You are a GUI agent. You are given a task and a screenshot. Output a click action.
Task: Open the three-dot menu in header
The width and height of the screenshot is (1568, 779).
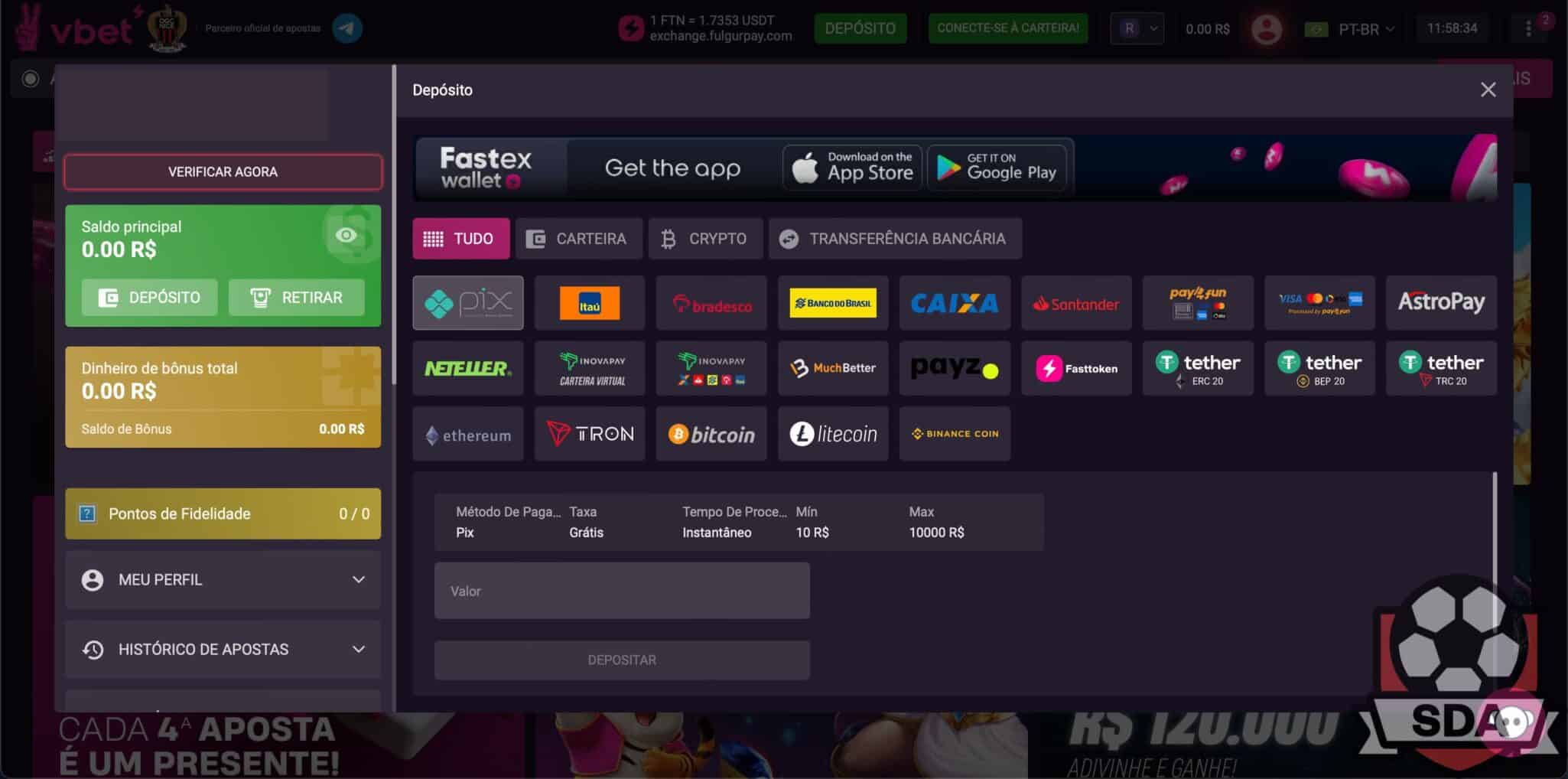[x=1528, y=29]
